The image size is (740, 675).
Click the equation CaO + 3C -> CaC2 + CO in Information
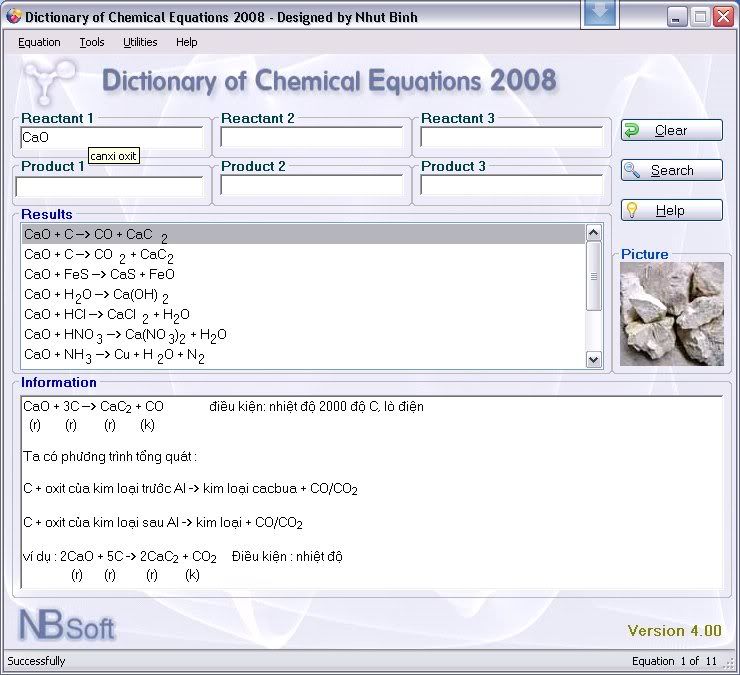(93, 407)
